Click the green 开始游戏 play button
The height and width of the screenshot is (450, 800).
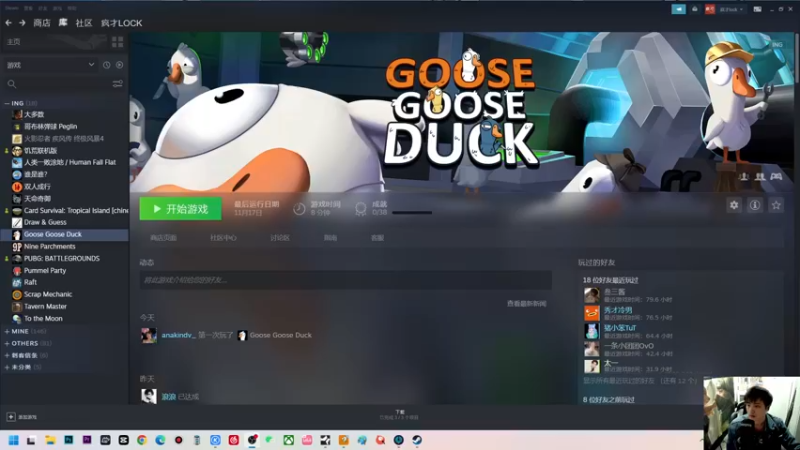181,209
